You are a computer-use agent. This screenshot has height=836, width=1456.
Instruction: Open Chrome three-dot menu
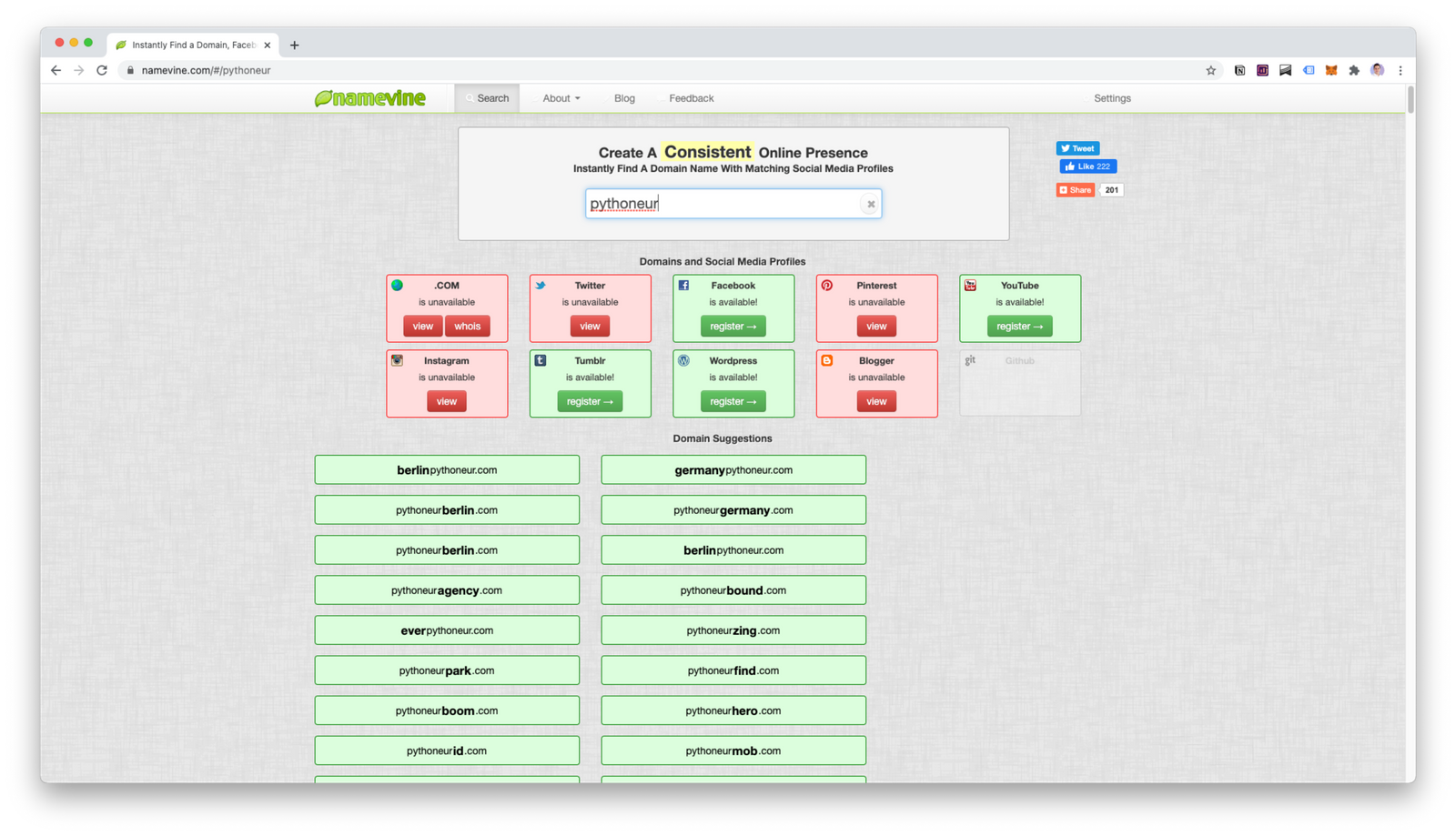1400,70
